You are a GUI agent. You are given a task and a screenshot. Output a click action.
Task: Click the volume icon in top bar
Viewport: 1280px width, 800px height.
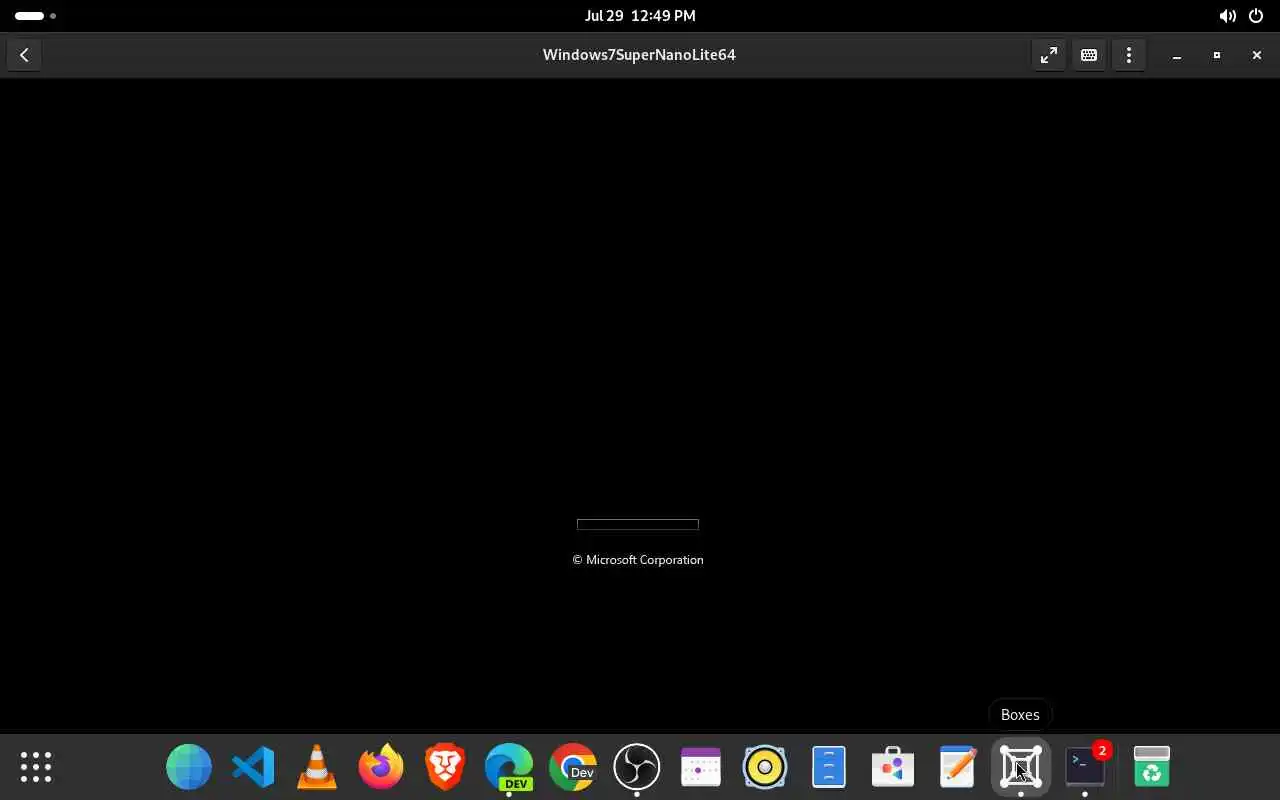(1227, 16)
